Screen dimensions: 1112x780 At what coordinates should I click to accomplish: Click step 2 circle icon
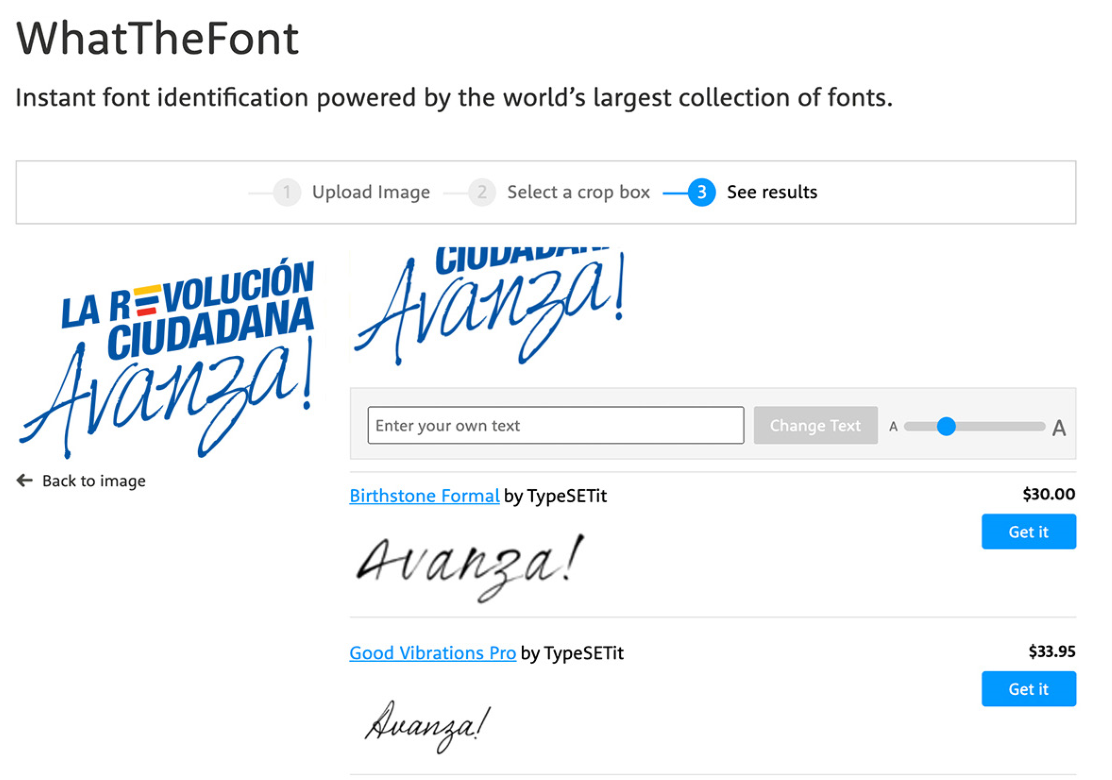coord(481,192)
